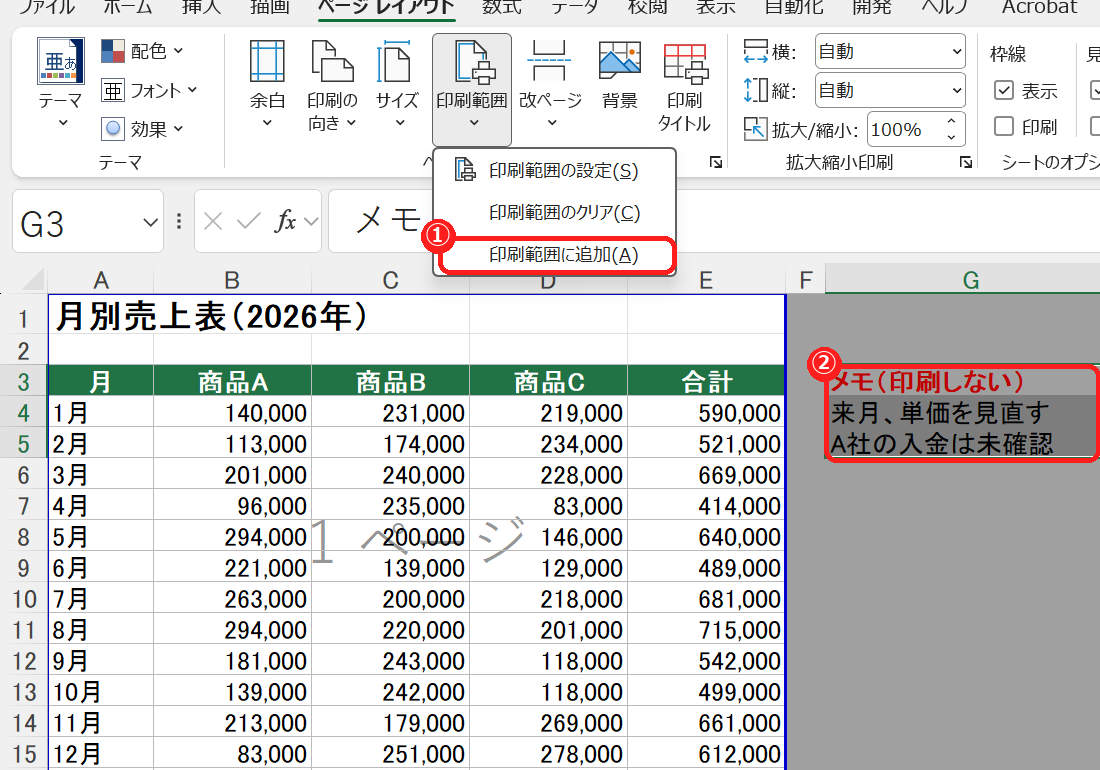Screen dimensions: 1100x770
Task: Open the 配色 color scheme menu
Action: tap(142, 51)
